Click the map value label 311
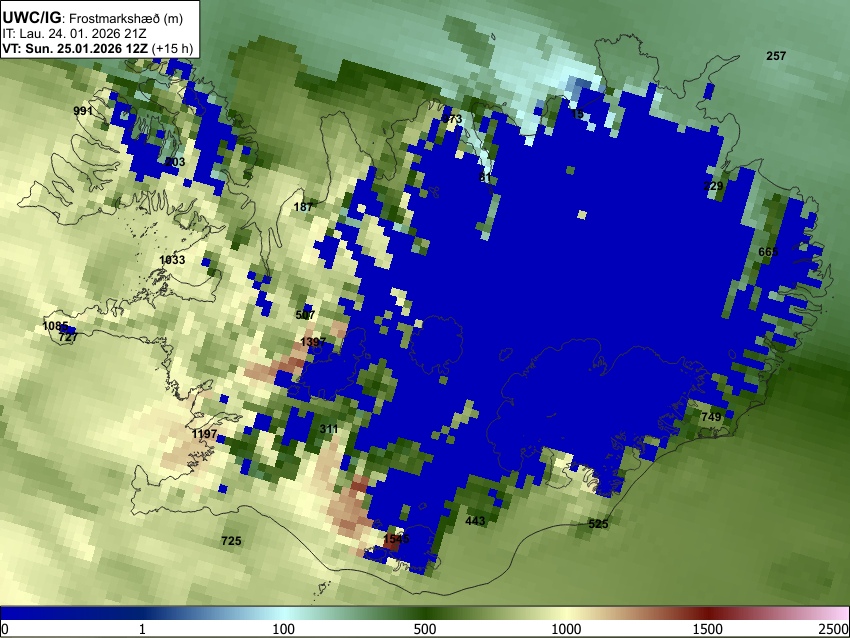850x638 pixels. tap(329, 429)
